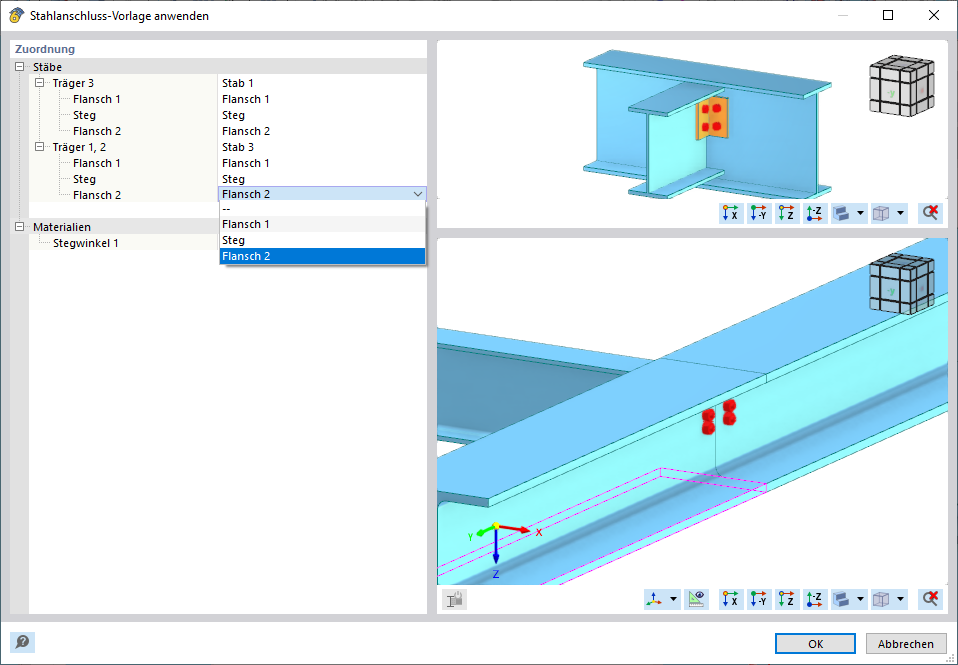The image size is (958, 665).
Task: Click -Z axis view icon in upper preview toolbar
Action: point(815,213)
